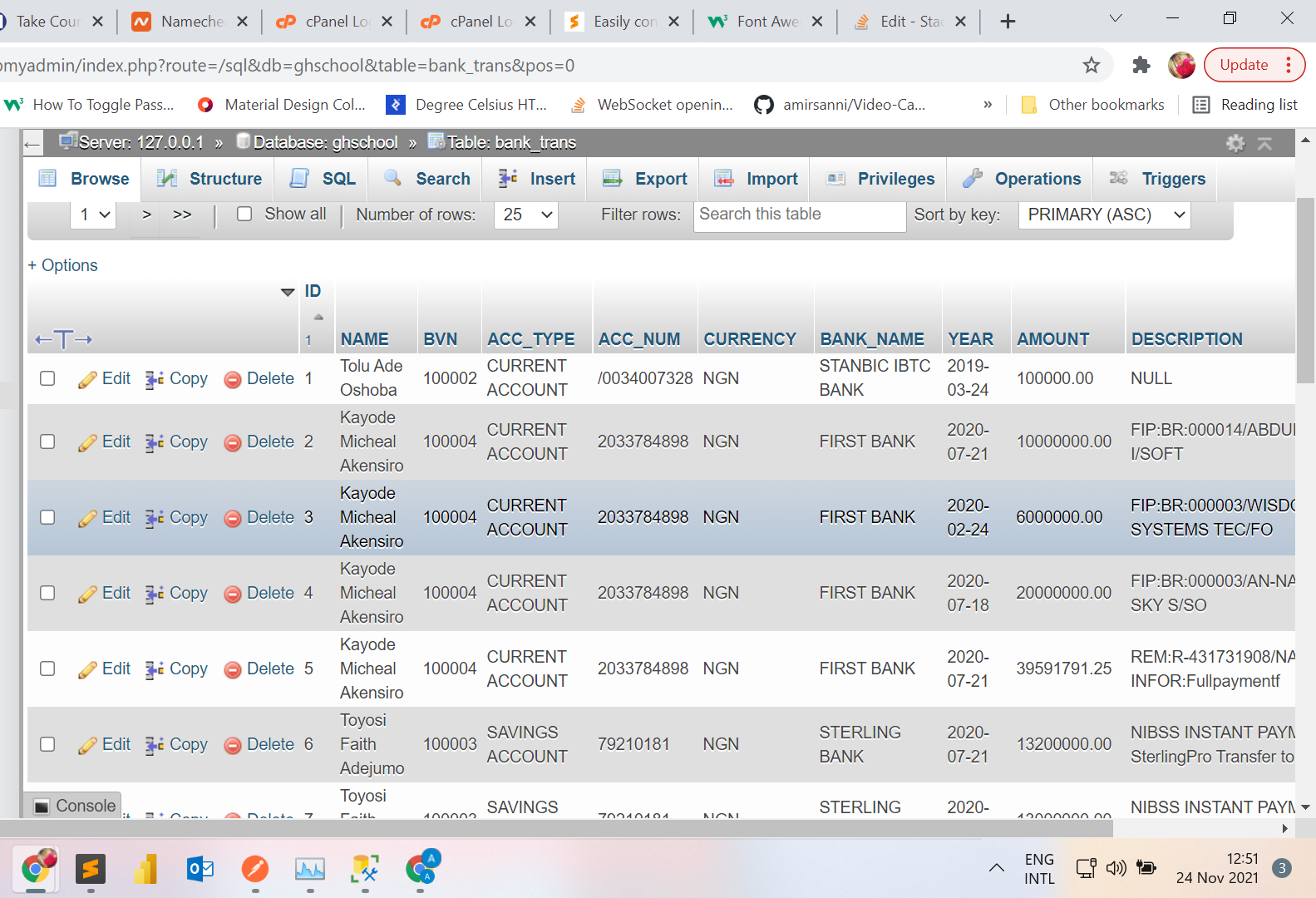Open the Number of rows dropdown

coord(526,215)
